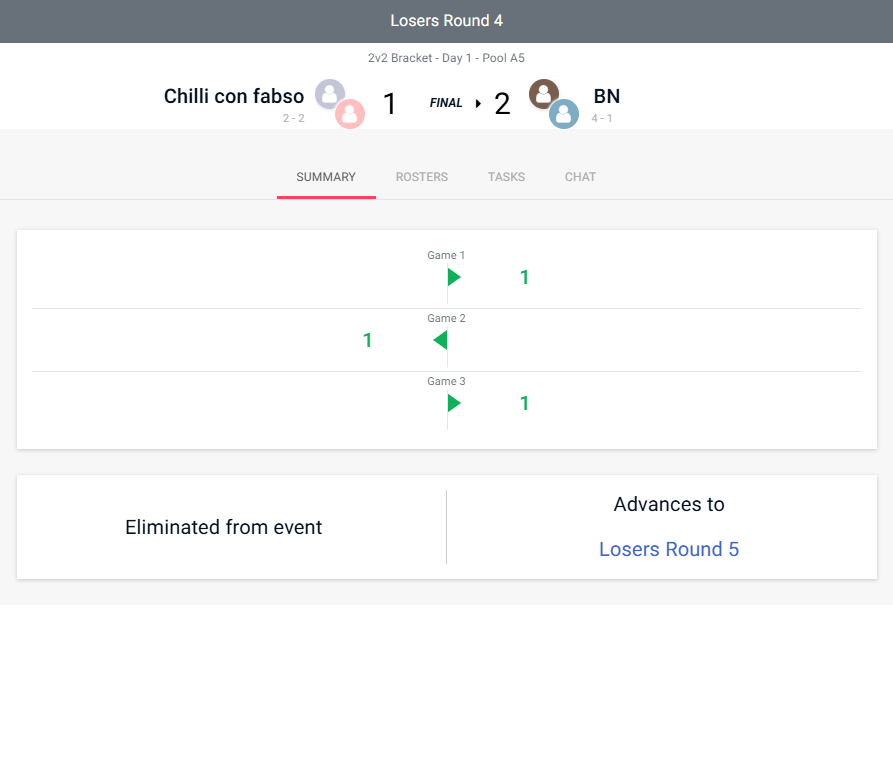Select the Game 1 label
893x760 pixels.
(x=446, y=255)
